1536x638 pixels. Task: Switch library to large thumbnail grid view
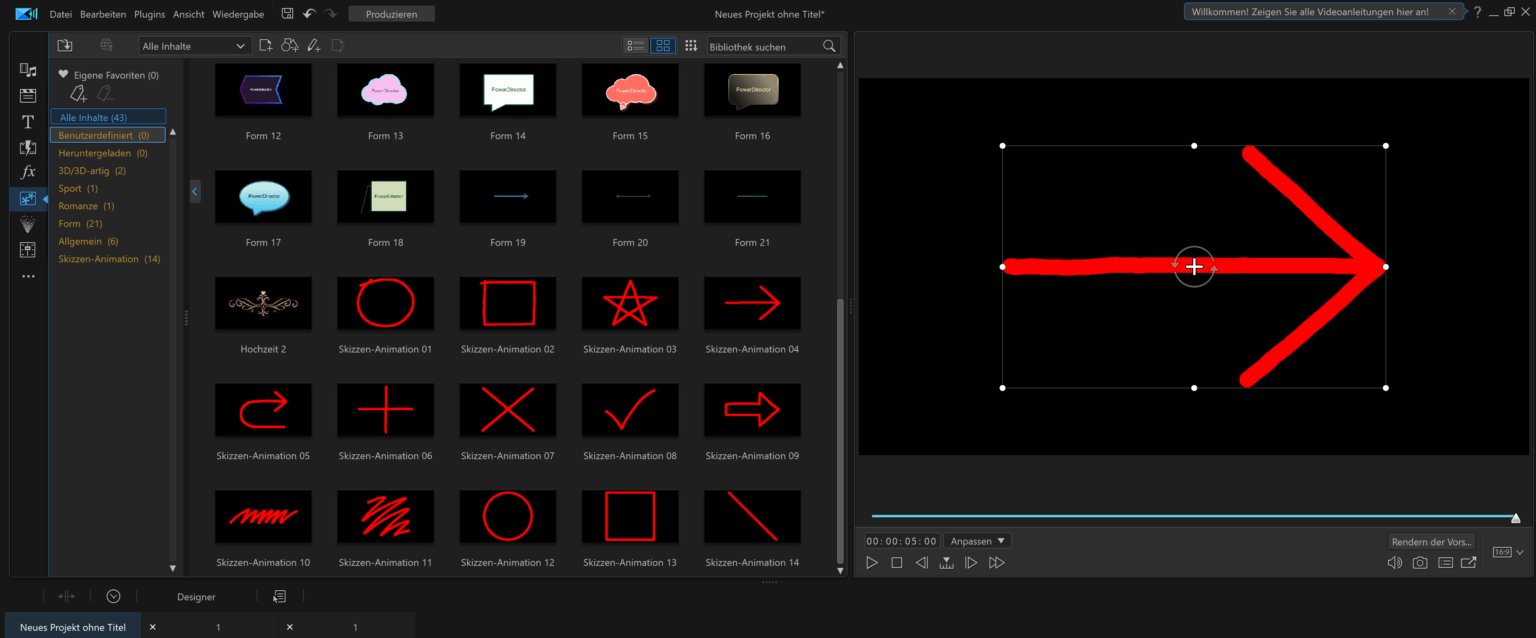pyautogui.click(x=663, y=46)
